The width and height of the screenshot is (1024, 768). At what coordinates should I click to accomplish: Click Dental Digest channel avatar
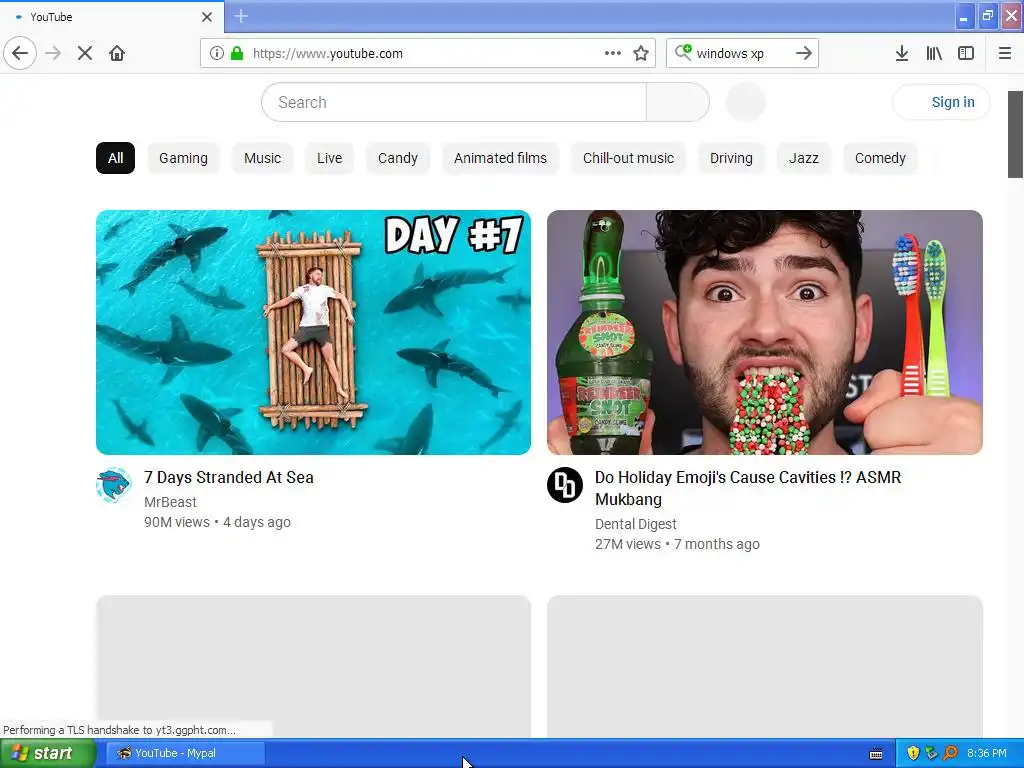click(x=565, y=485)
